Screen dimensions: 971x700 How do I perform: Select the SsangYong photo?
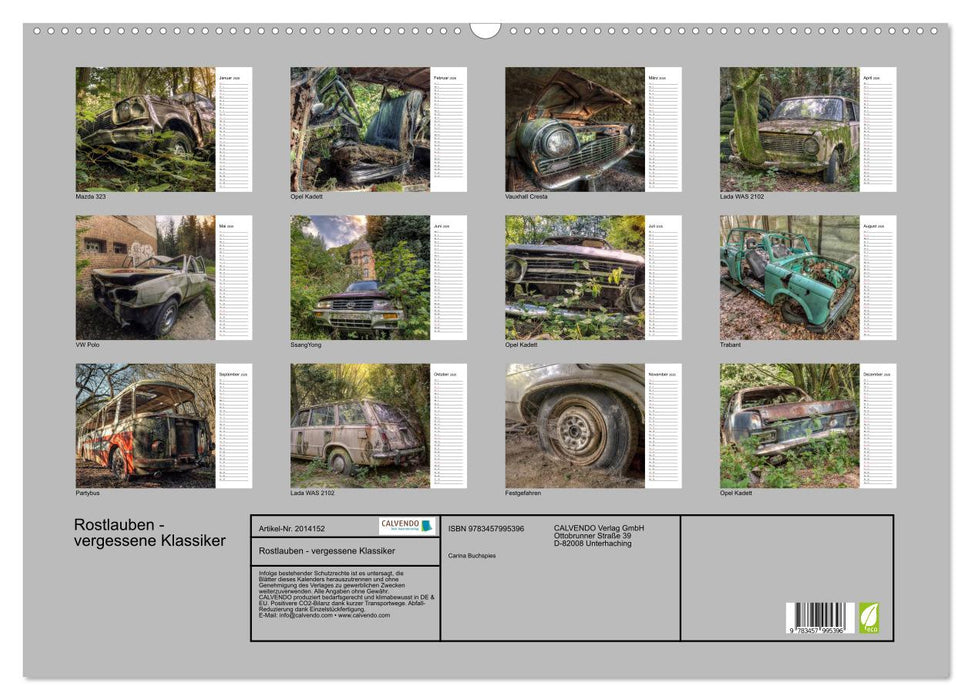359,277
